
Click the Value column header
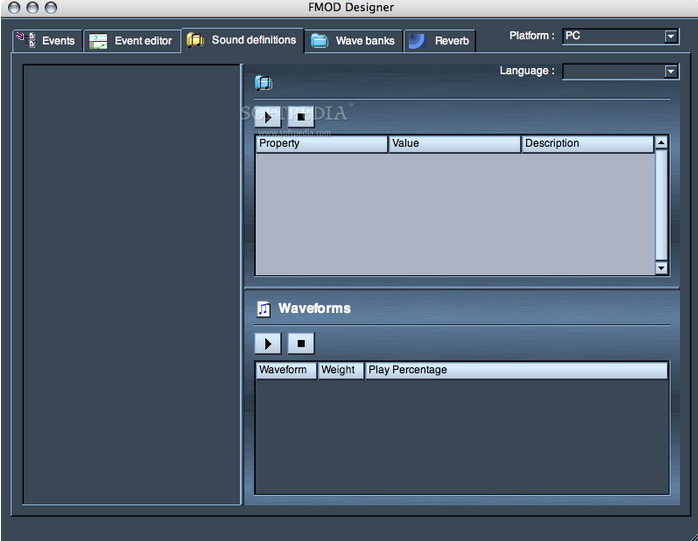(x=455, y=143)
